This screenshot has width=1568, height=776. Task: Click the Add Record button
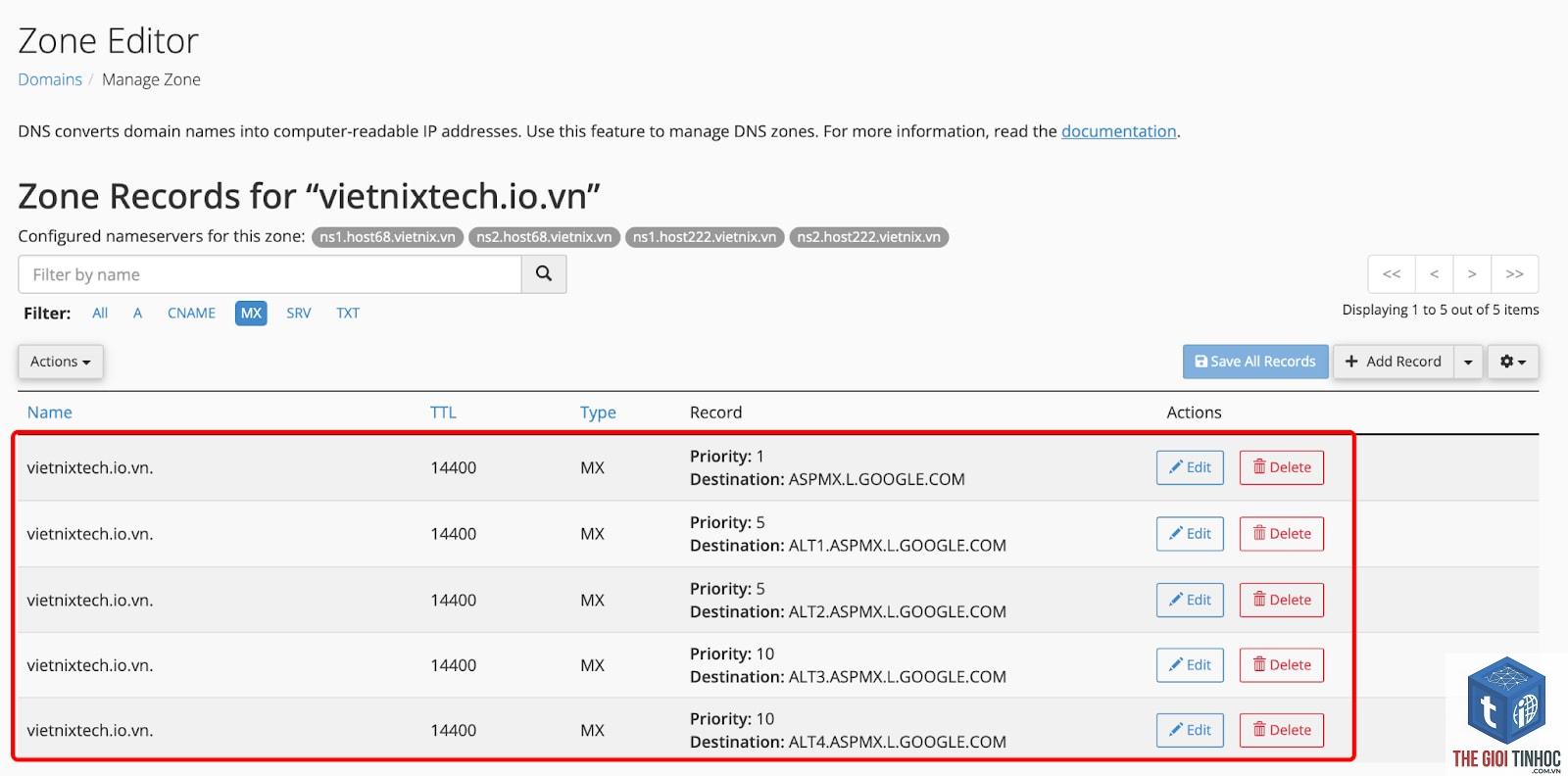pos(1394,362)
